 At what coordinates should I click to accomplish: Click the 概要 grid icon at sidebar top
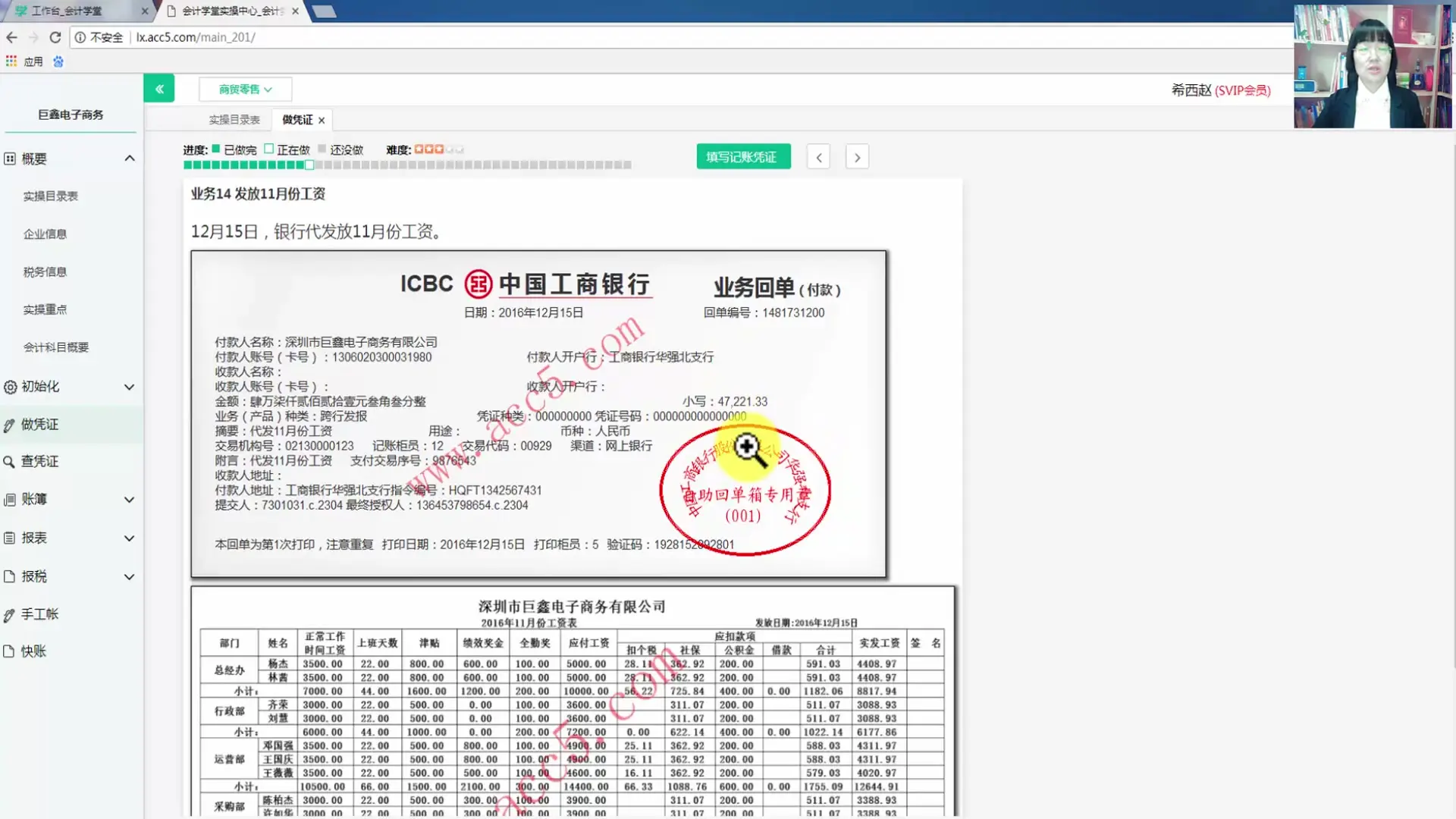8,158
